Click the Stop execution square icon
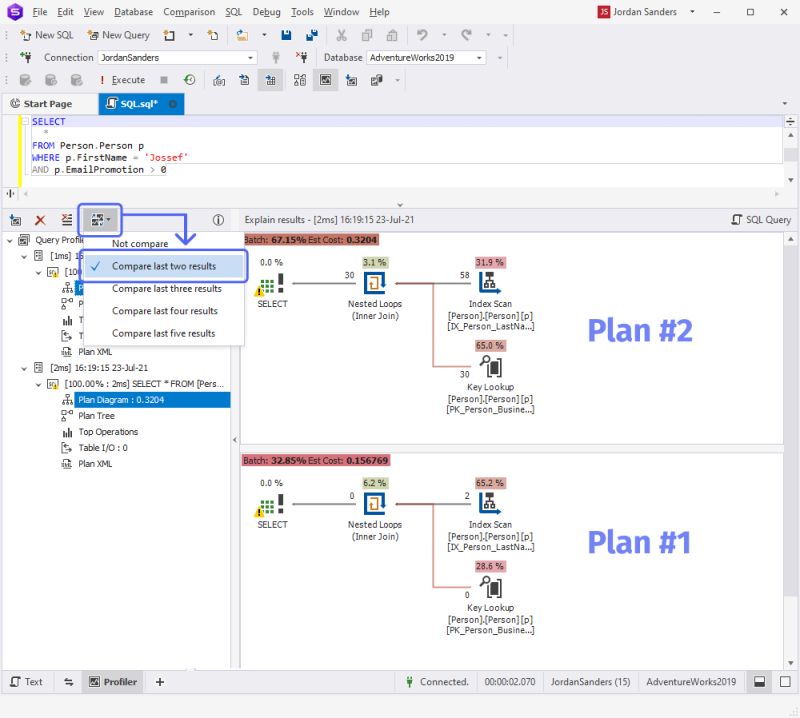 tap(164, 80)
